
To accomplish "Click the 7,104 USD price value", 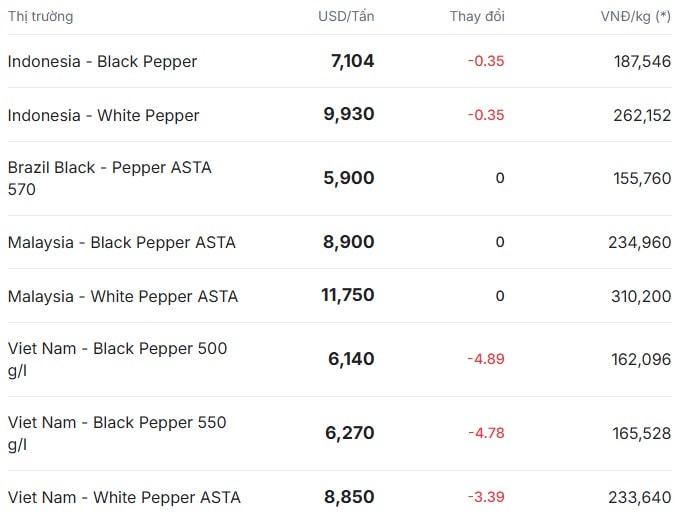I will (x=352, y=61).
